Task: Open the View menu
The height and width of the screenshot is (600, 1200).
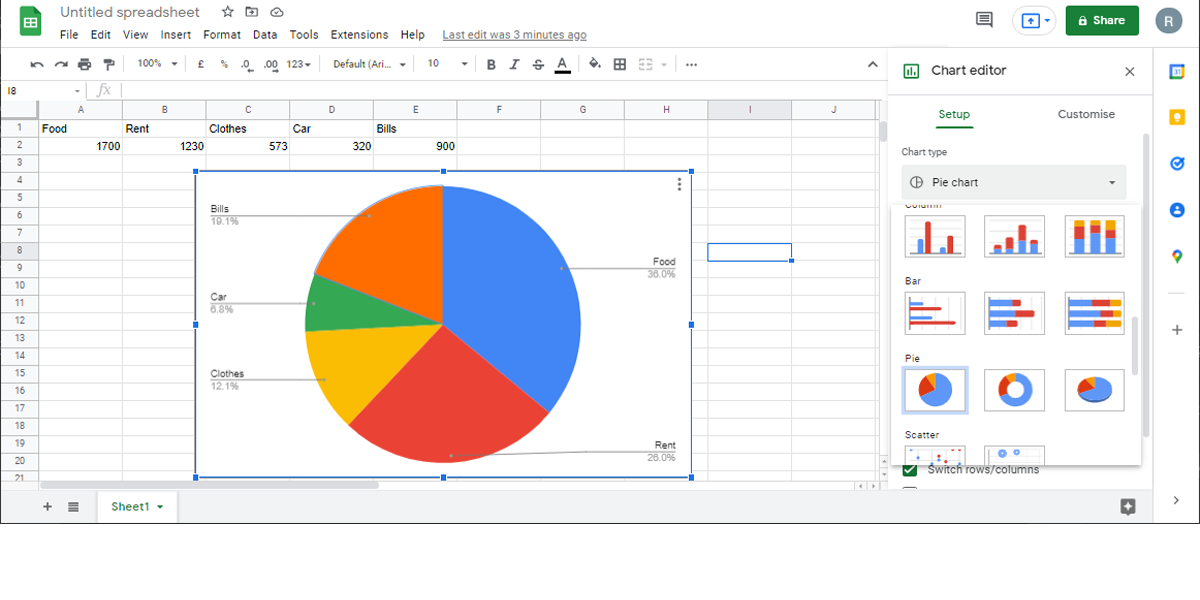Action: point(136,35)
